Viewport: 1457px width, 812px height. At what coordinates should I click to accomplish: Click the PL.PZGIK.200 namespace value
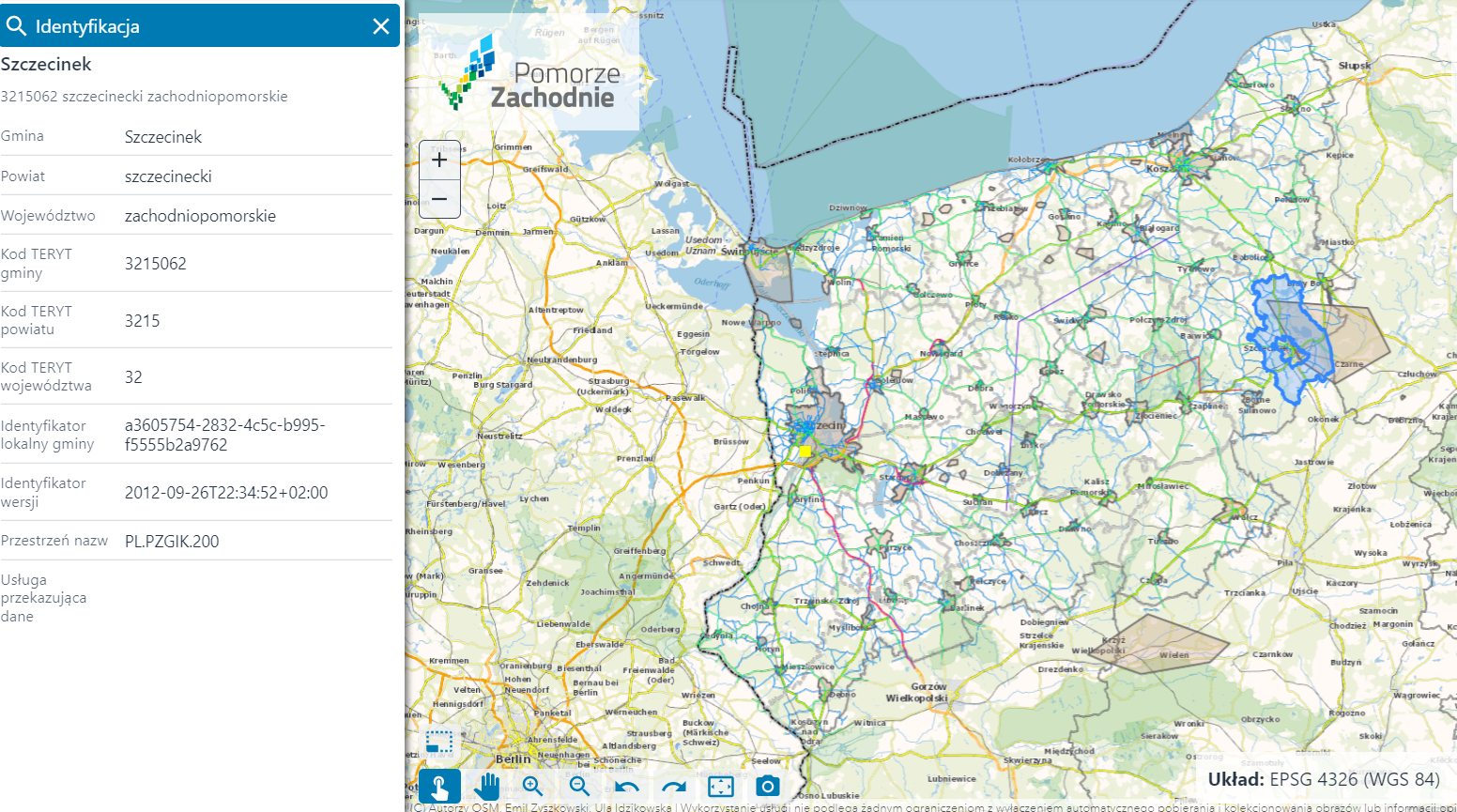point(172,542)
